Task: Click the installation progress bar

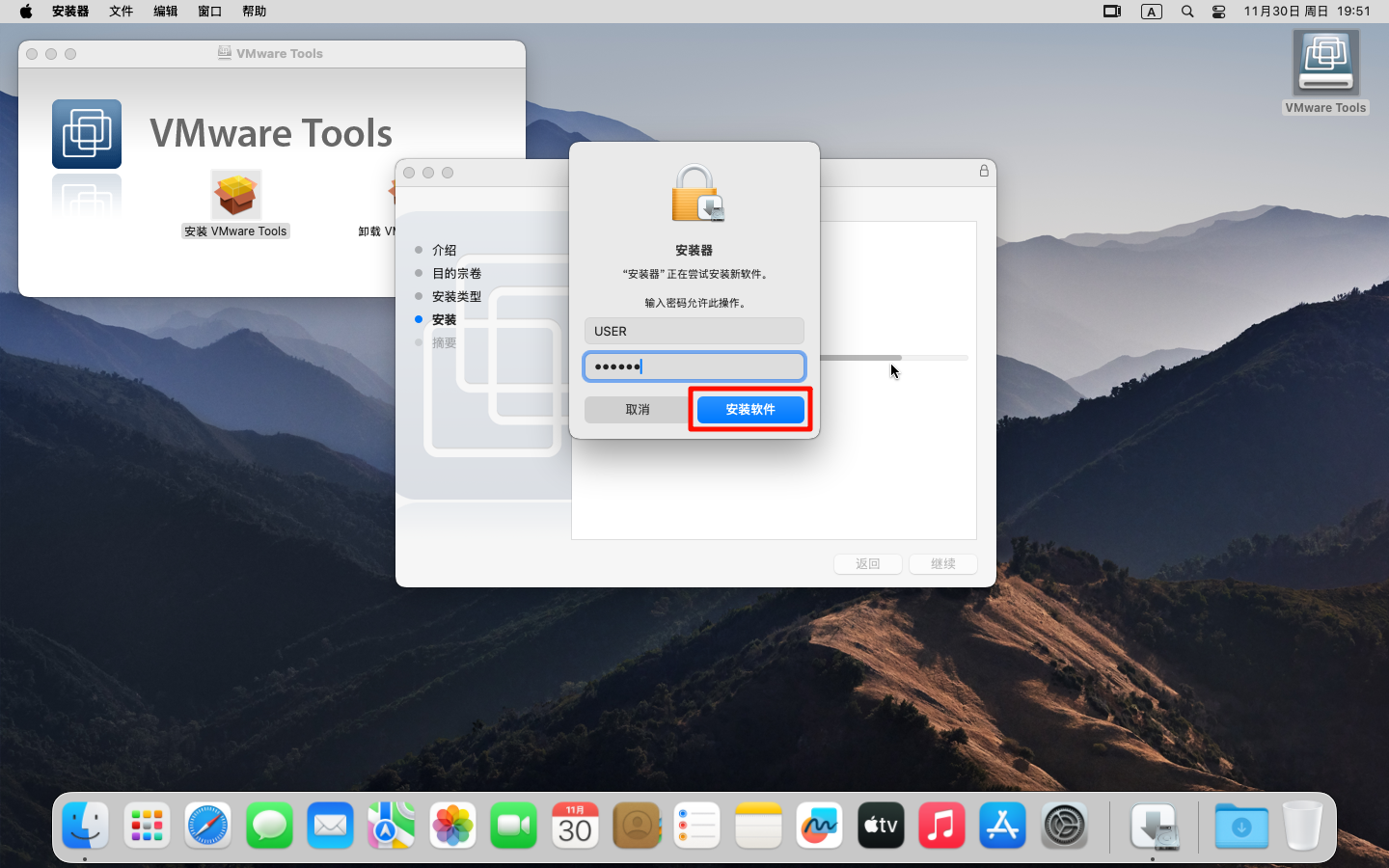Action: tap(893, 358)
